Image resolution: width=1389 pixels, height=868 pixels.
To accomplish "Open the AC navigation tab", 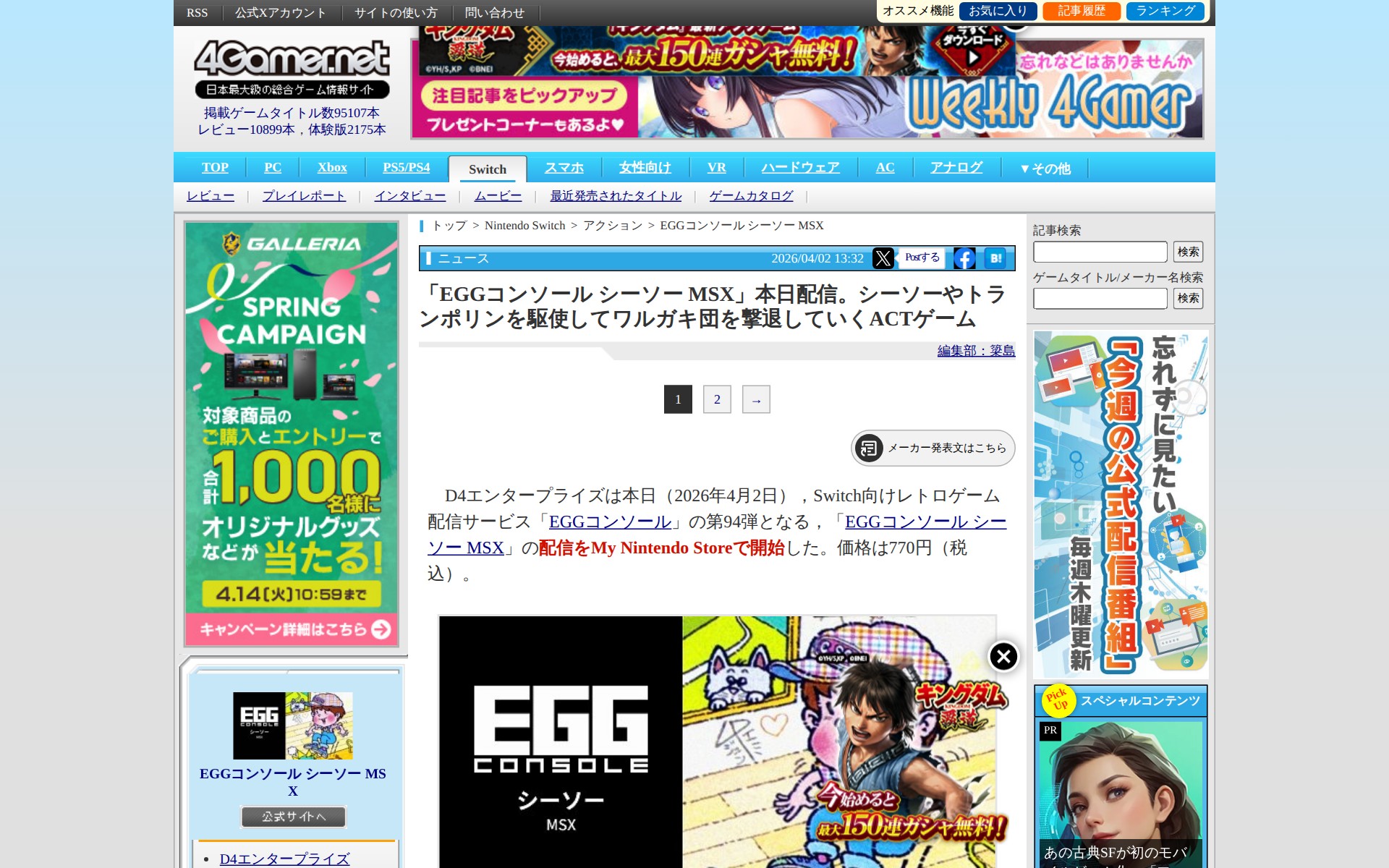I will pos(885,168).
